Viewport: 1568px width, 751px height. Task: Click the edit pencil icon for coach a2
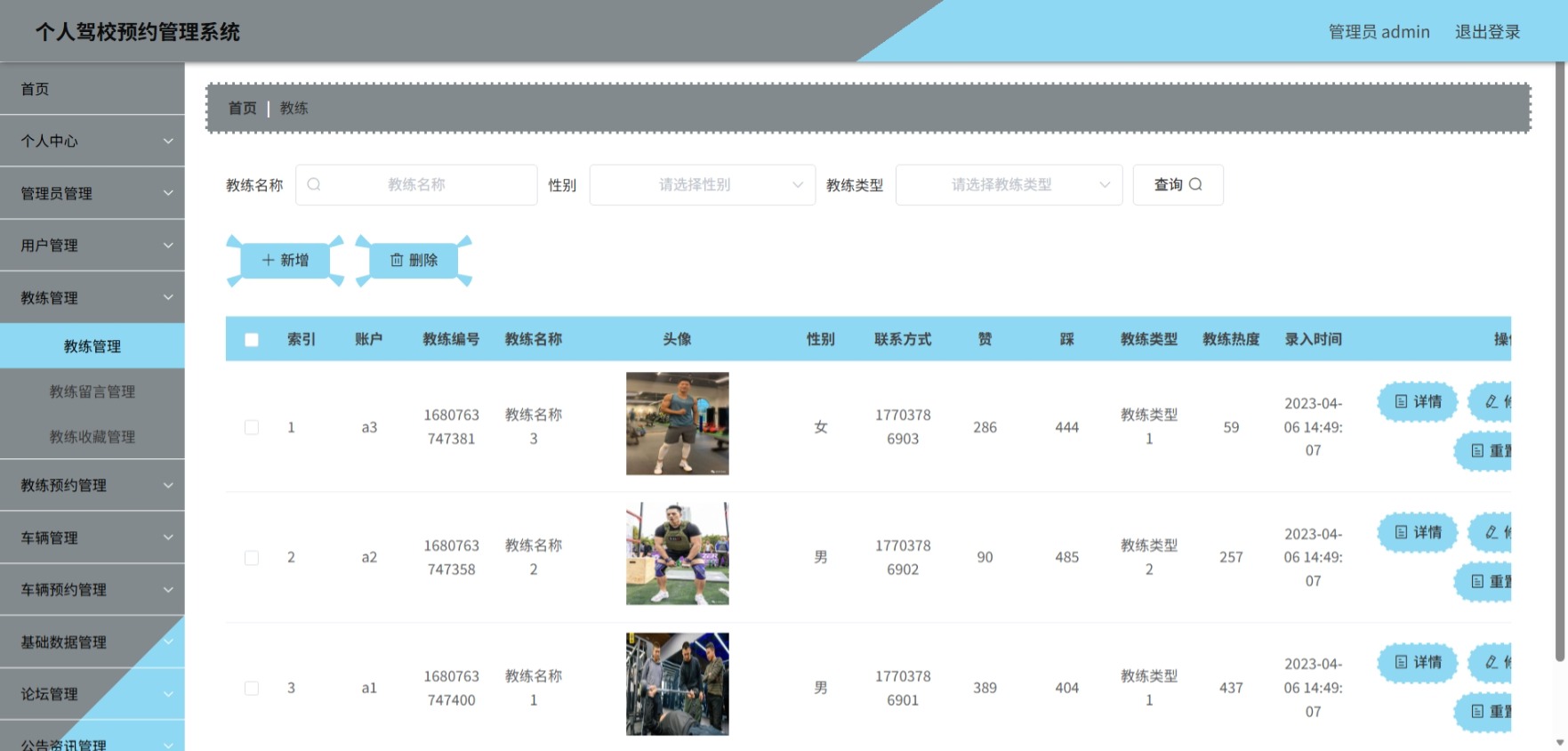pos(1492,532)
